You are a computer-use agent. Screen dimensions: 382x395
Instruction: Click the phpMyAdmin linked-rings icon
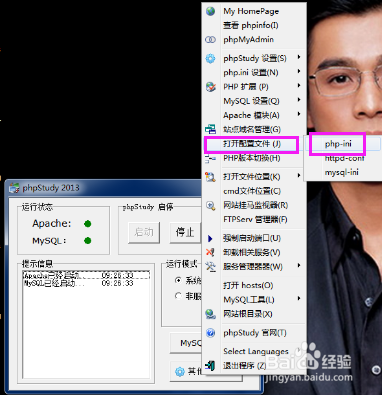[x=210, y=40]
